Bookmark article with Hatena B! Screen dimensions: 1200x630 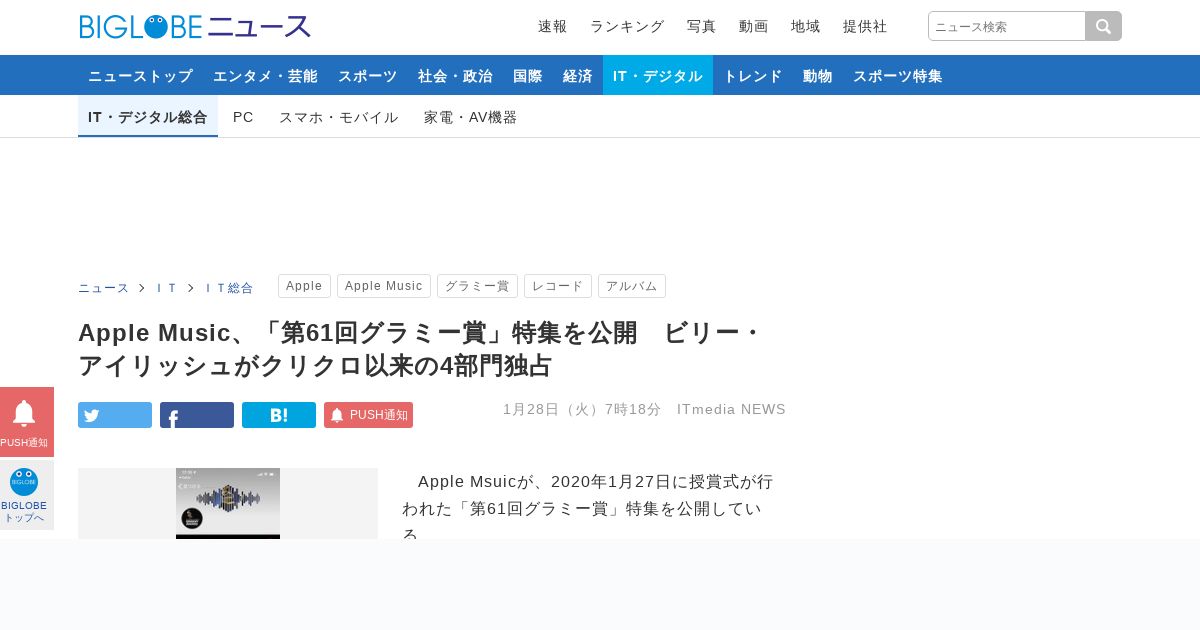tap(279, 415)
